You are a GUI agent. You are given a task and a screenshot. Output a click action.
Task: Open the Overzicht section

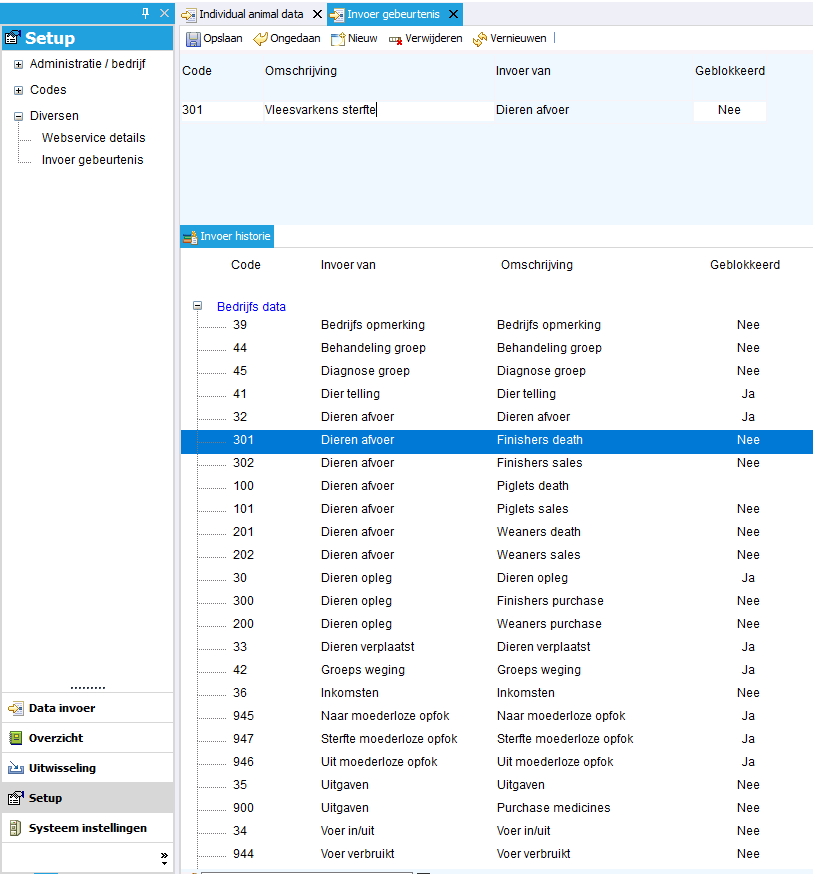(87, 738)
